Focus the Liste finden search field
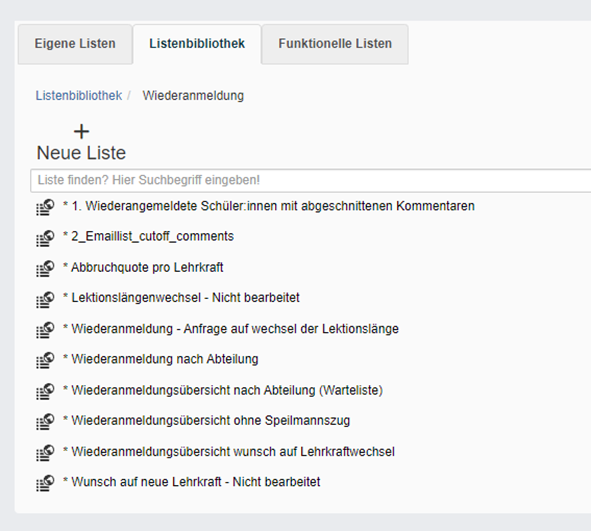591x531 pixels. 311,181
